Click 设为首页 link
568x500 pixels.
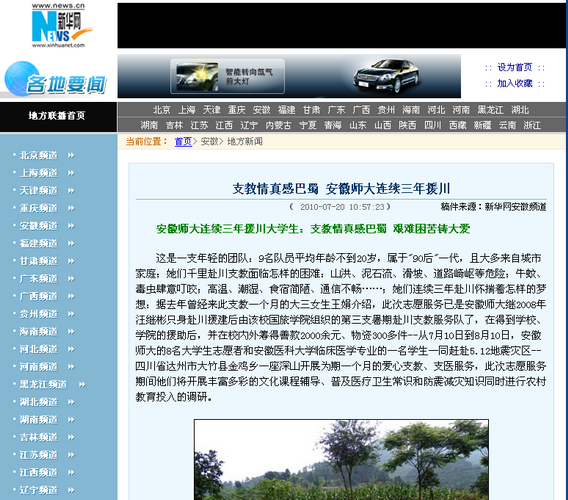click(515, 67)
